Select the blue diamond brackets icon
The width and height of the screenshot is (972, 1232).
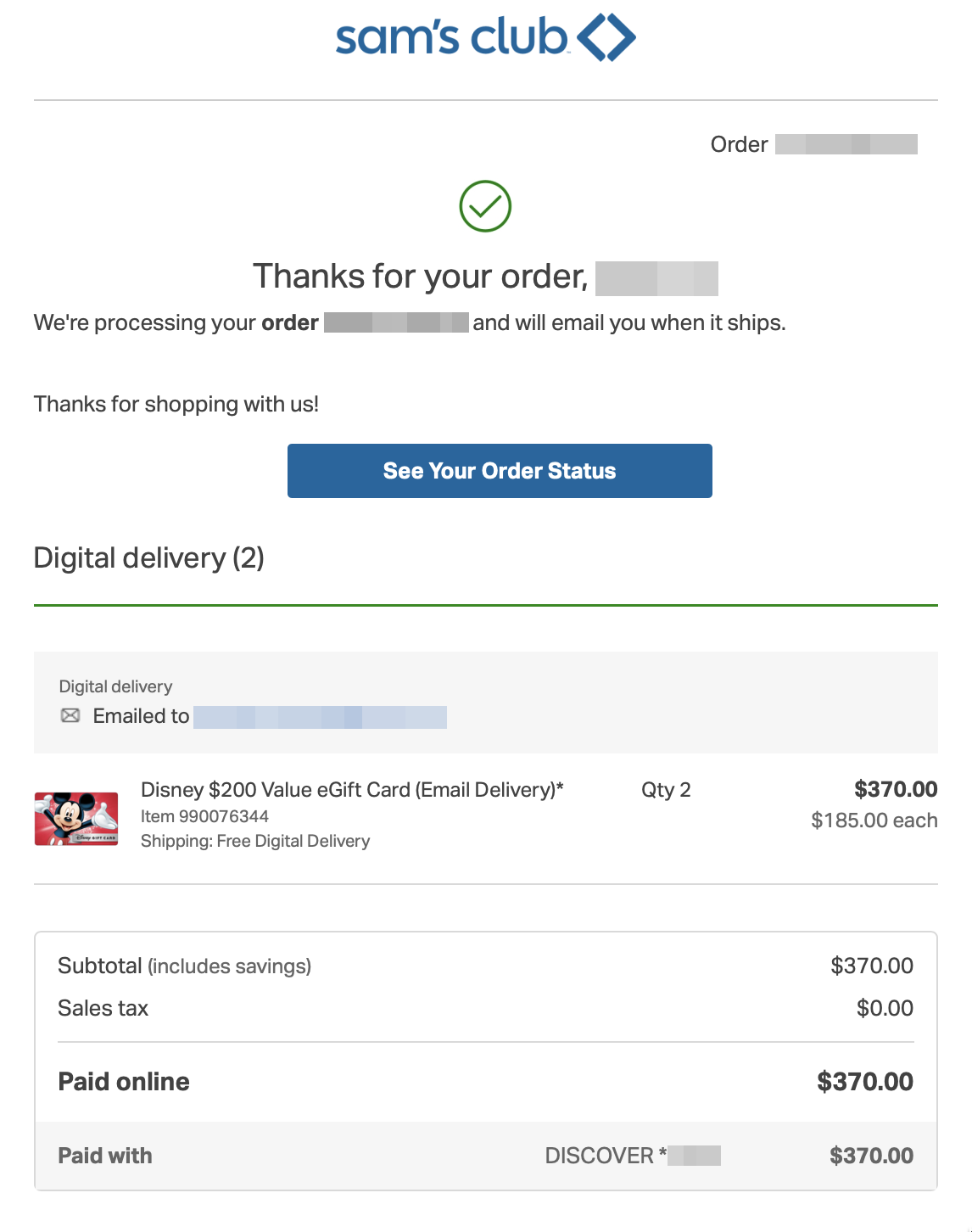(606, 36)
